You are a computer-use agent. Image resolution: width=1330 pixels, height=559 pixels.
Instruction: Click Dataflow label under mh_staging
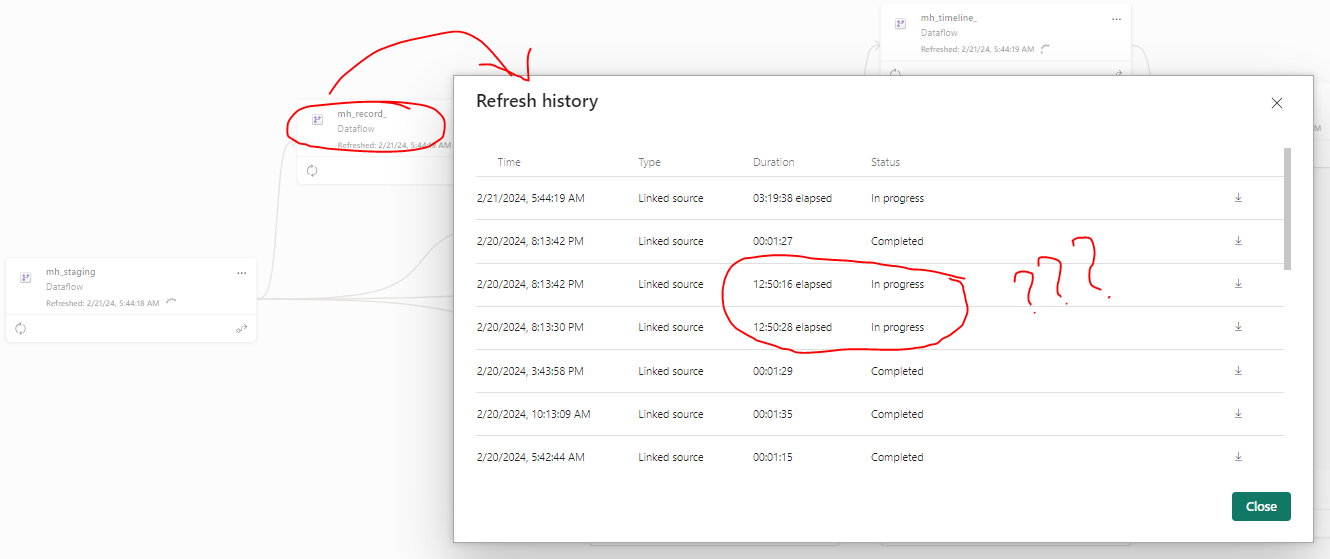(63, 287)
